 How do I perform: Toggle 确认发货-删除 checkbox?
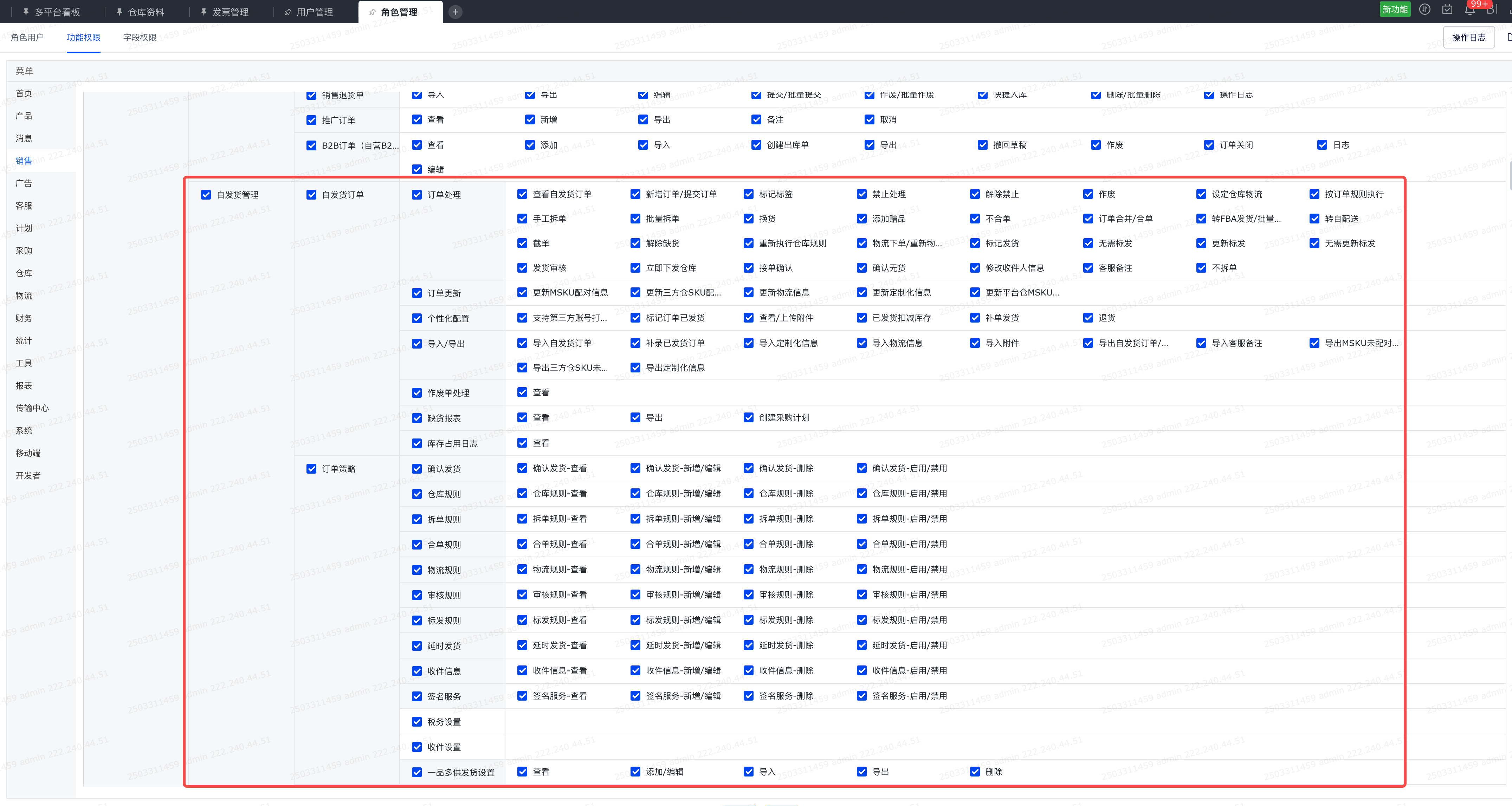pyautogui.click(x=748, y=468)
